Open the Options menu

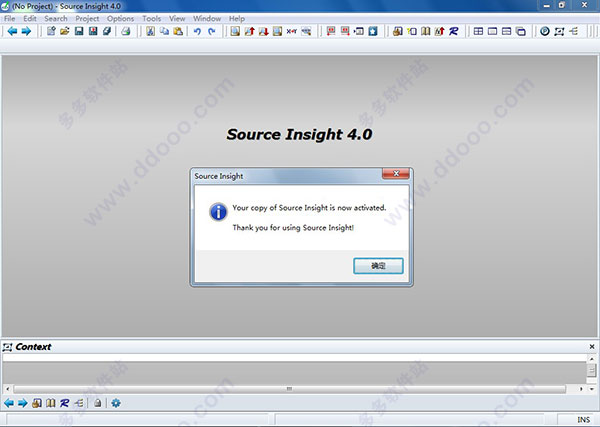click(x=120, y=18)
